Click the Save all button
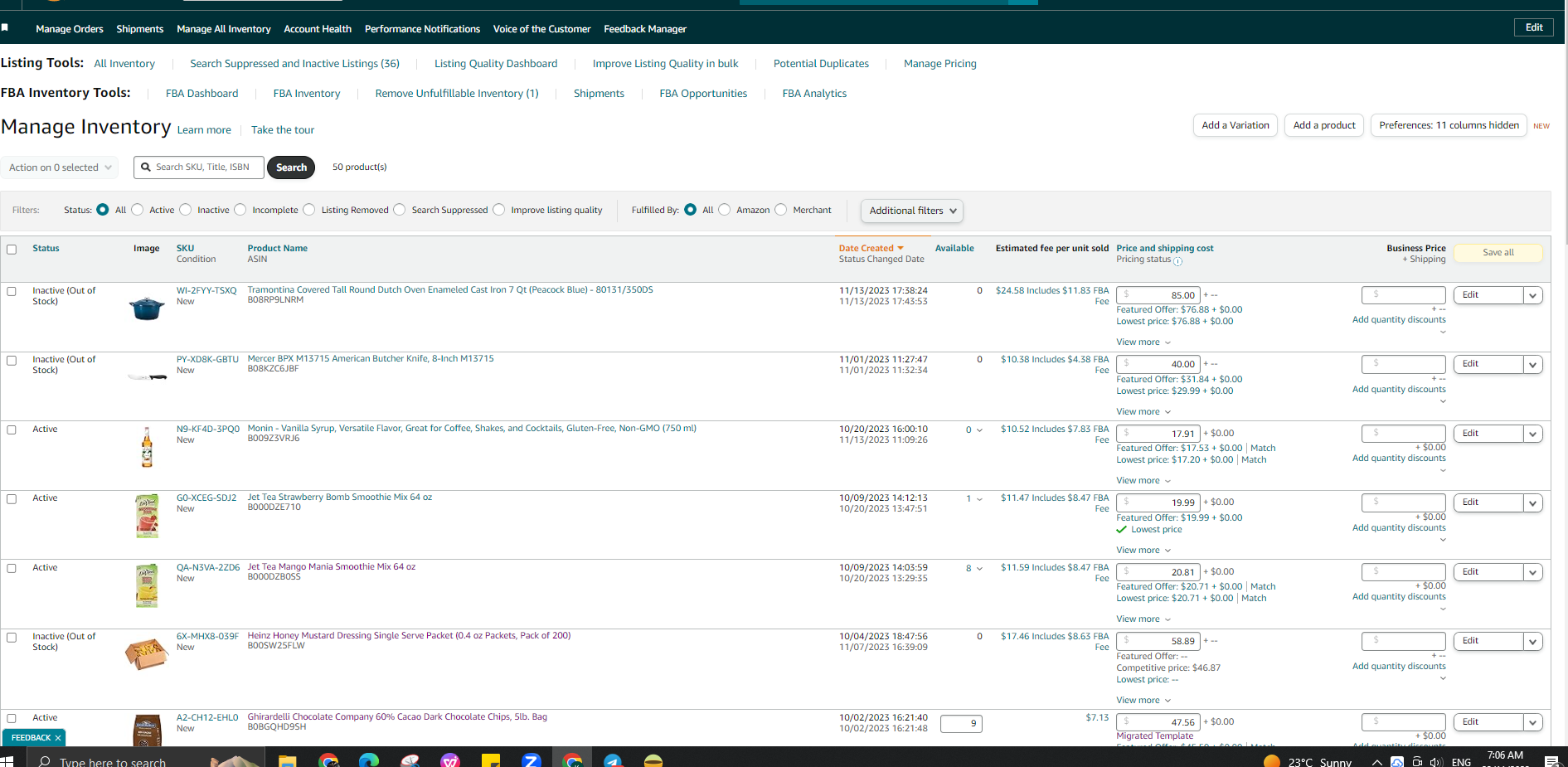The width and height of the screenshot is (1568, 767). (1498, 253)
